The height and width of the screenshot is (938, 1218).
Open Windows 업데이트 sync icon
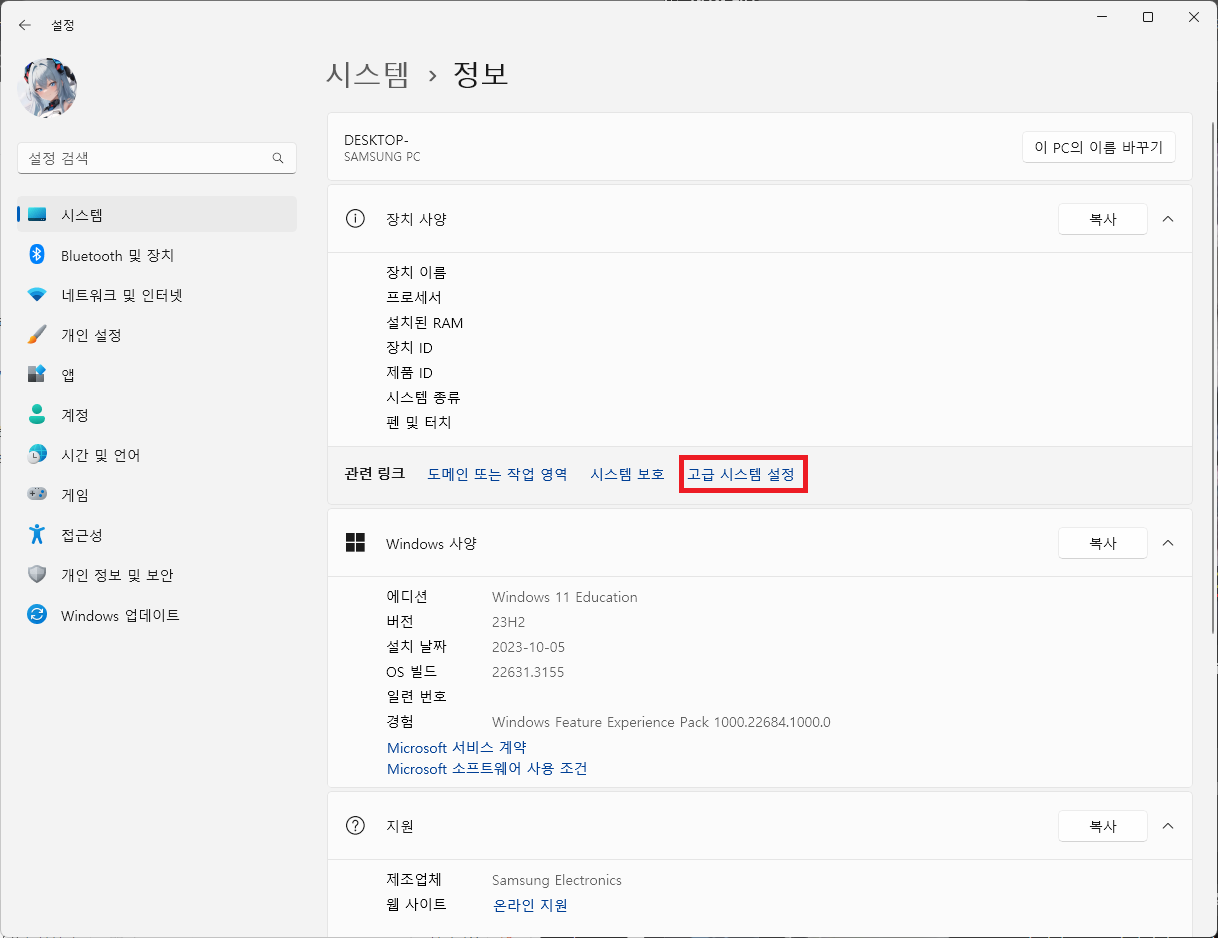(x=37, y=615)
